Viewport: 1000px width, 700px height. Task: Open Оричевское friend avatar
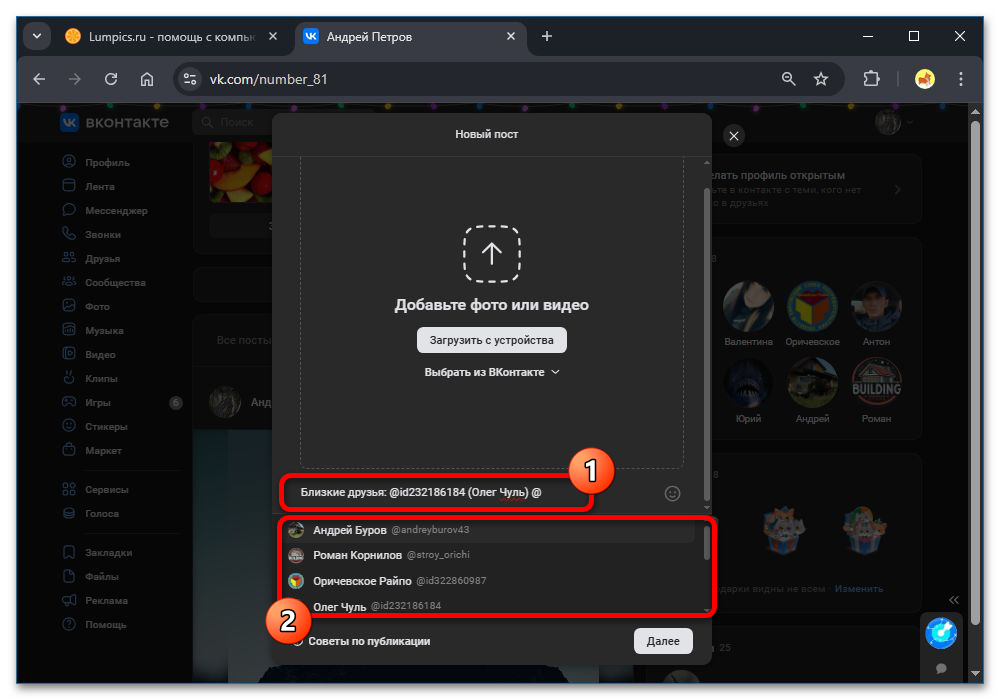click(812, 306)
